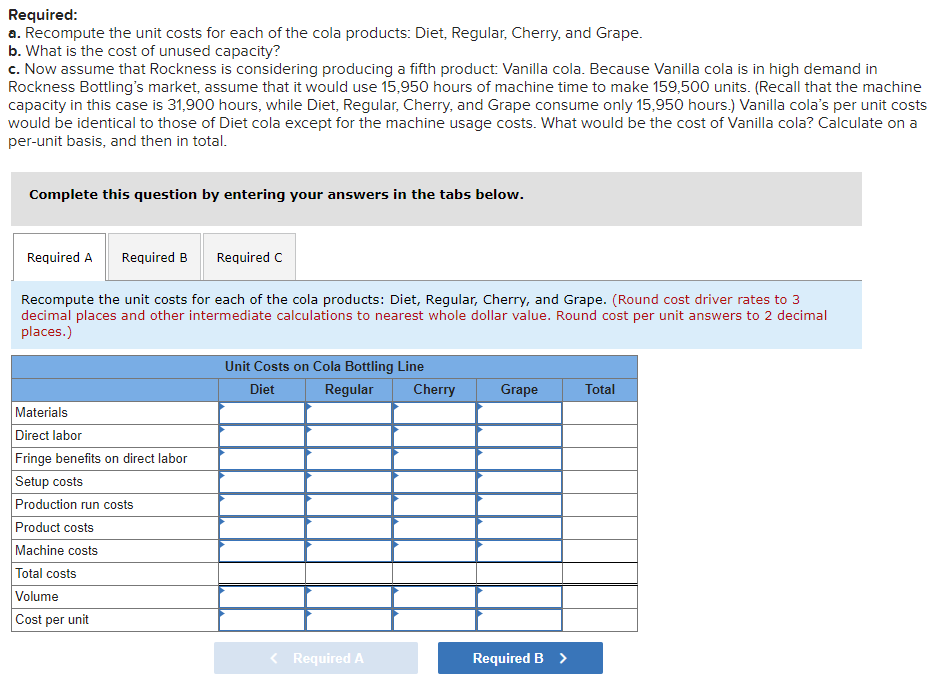Focus Product costs field for Diet
Image resolution: width=934 pixels, height=682 pixels.
click(262, 528)
